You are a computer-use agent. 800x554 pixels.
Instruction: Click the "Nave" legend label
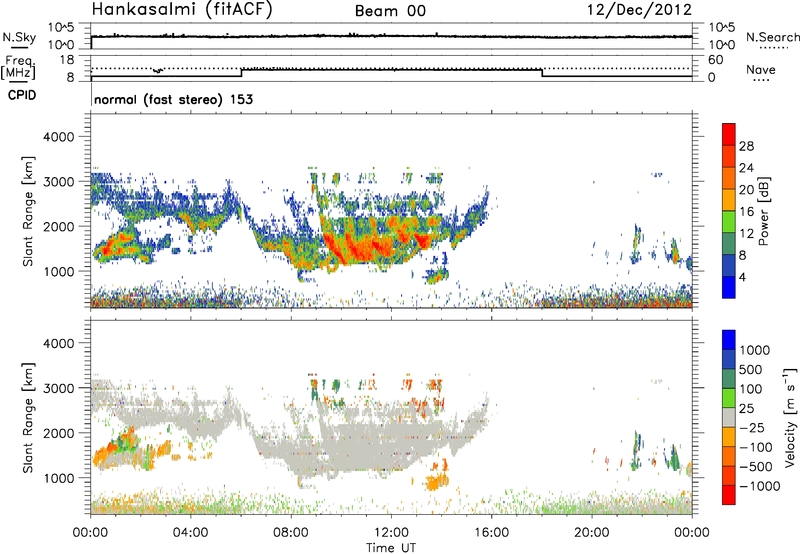760,70
